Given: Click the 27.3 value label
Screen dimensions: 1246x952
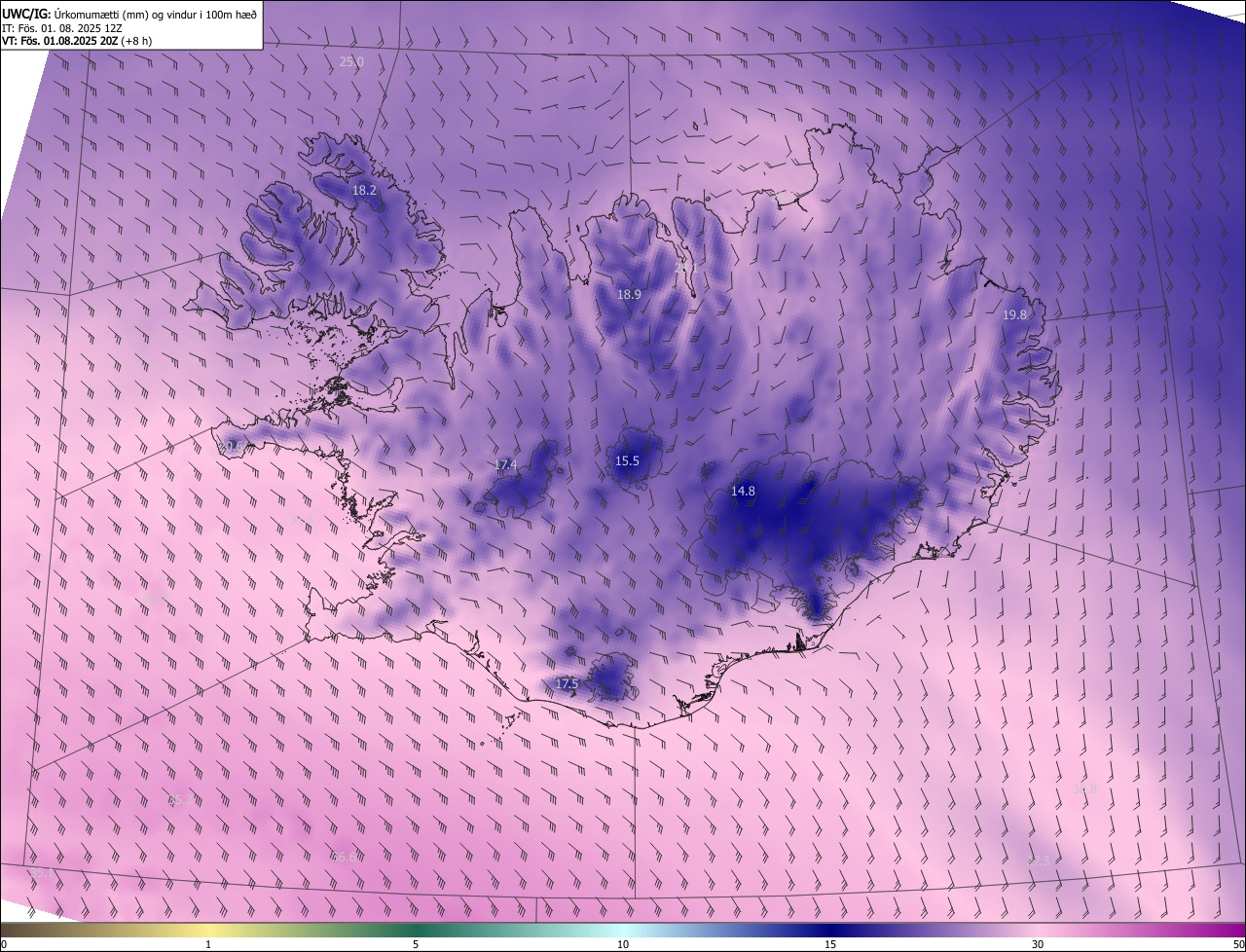Looking at the screenshot, I should 1040,861.
